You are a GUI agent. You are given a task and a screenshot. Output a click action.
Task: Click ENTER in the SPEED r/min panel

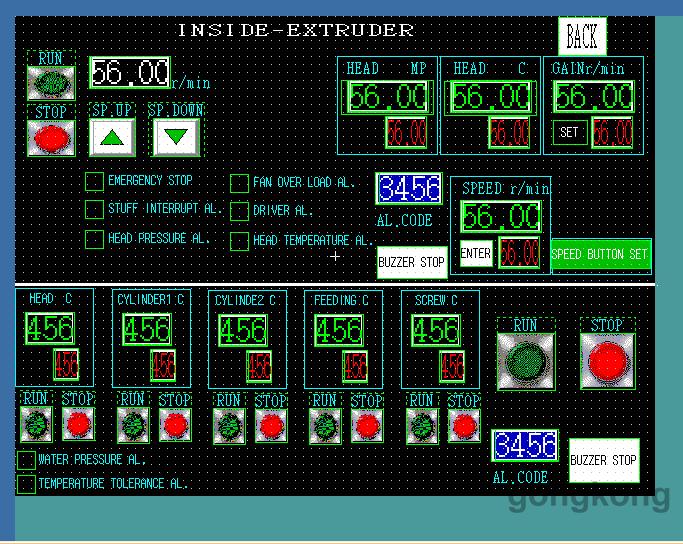[x=475, y=254]
